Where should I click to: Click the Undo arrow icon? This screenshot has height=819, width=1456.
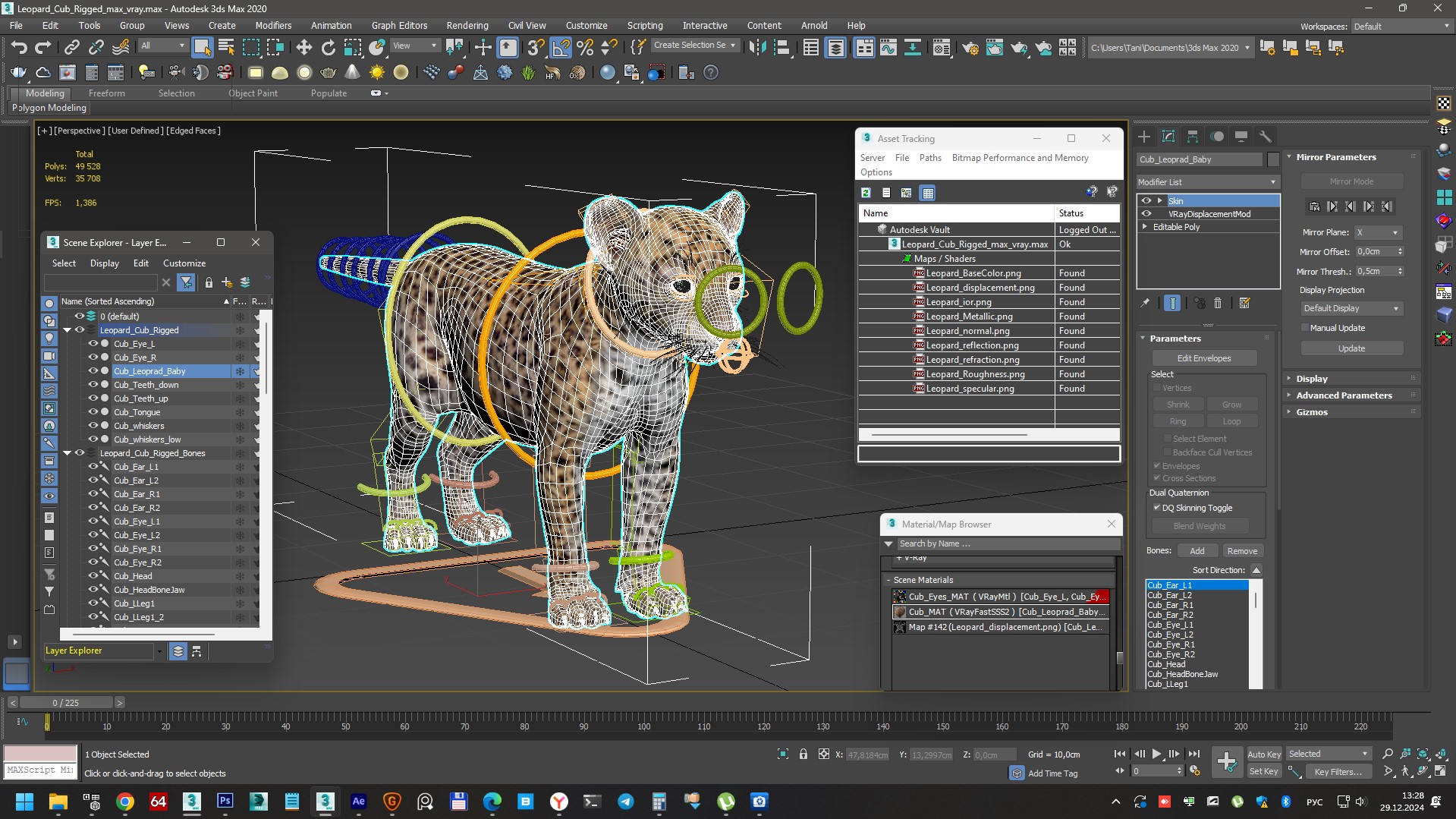click(x=19, y=48)
